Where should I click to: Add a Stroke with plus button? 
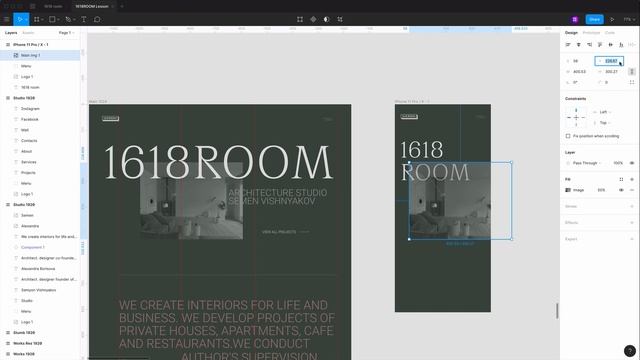click(x=632, y=206)
